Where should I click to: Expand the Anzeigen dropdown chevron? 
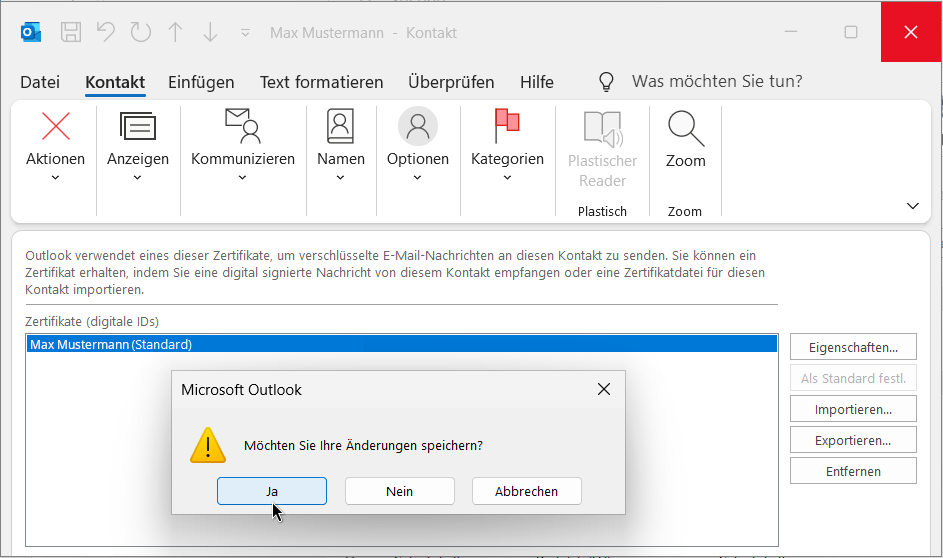point(138,178)
